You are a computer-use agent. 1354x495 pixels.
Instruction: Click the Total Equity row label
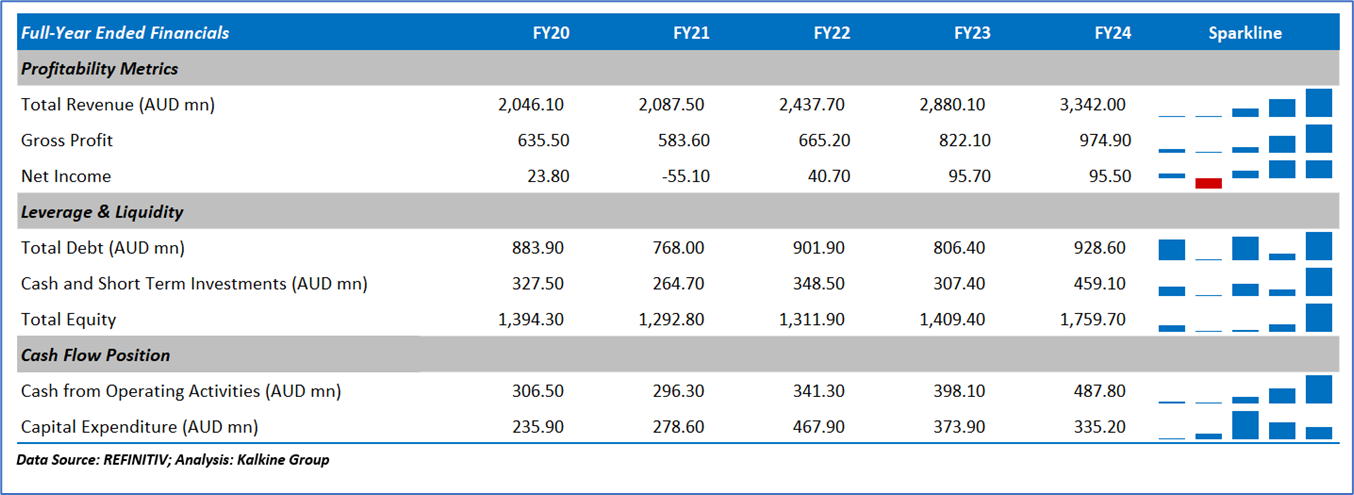pyautogui.click(x=69, y=319)
